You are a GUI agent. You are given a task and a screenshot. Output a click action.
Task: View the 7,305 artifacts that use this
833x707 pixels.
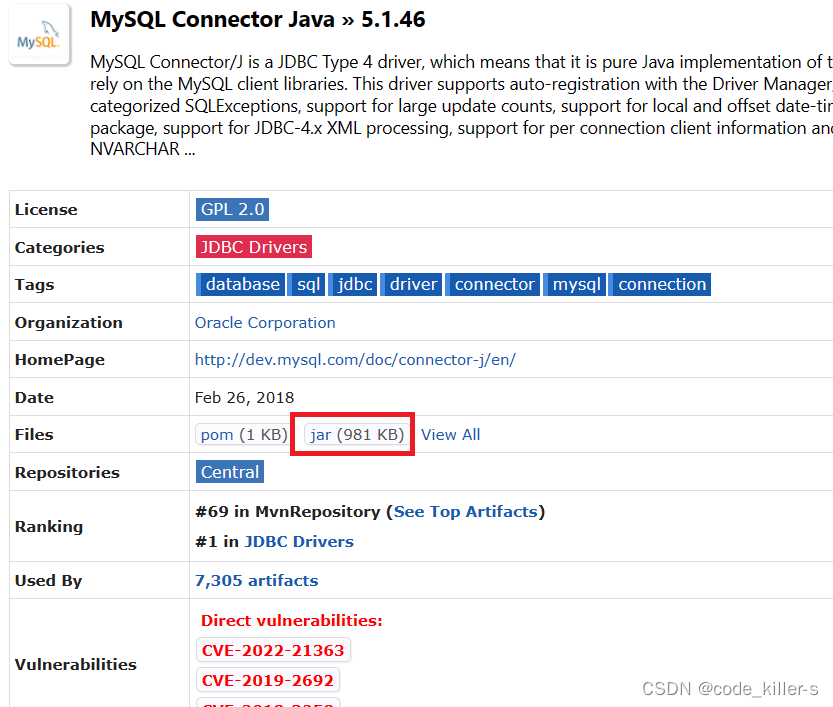coord(256,580)
